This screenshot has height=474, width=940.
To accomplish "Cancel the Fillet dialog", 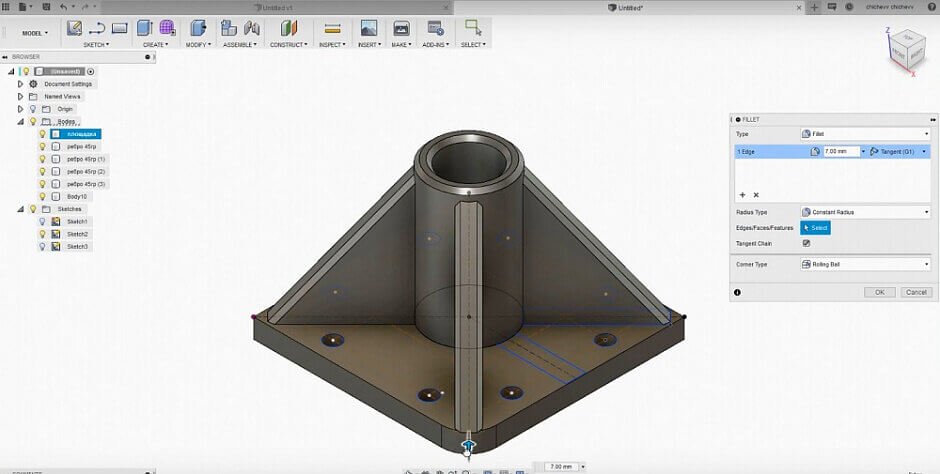I will click(916, 292).
